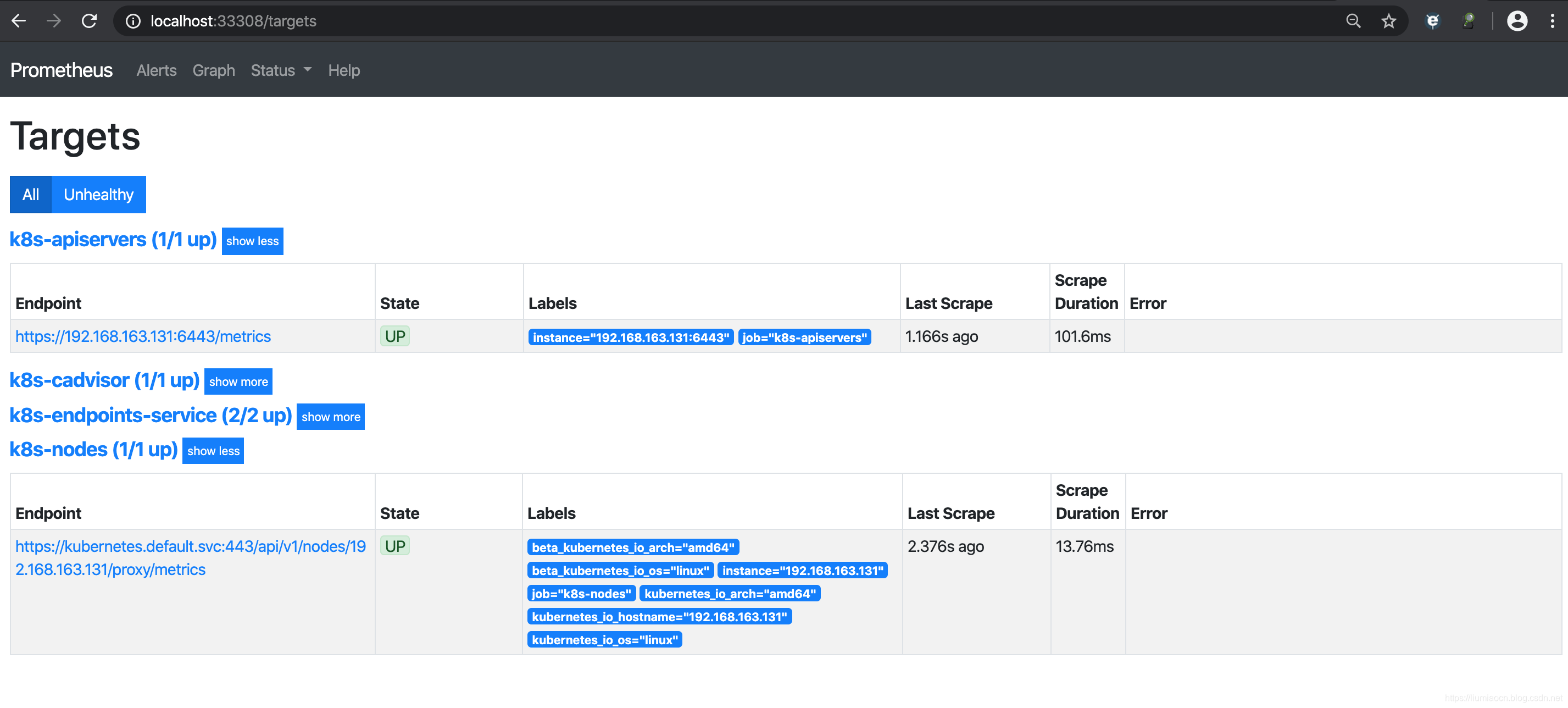This screenshot has width=1568, height=708.
Task: Click label job="k8s-apiservers"
Action: [x=804, y=338]
